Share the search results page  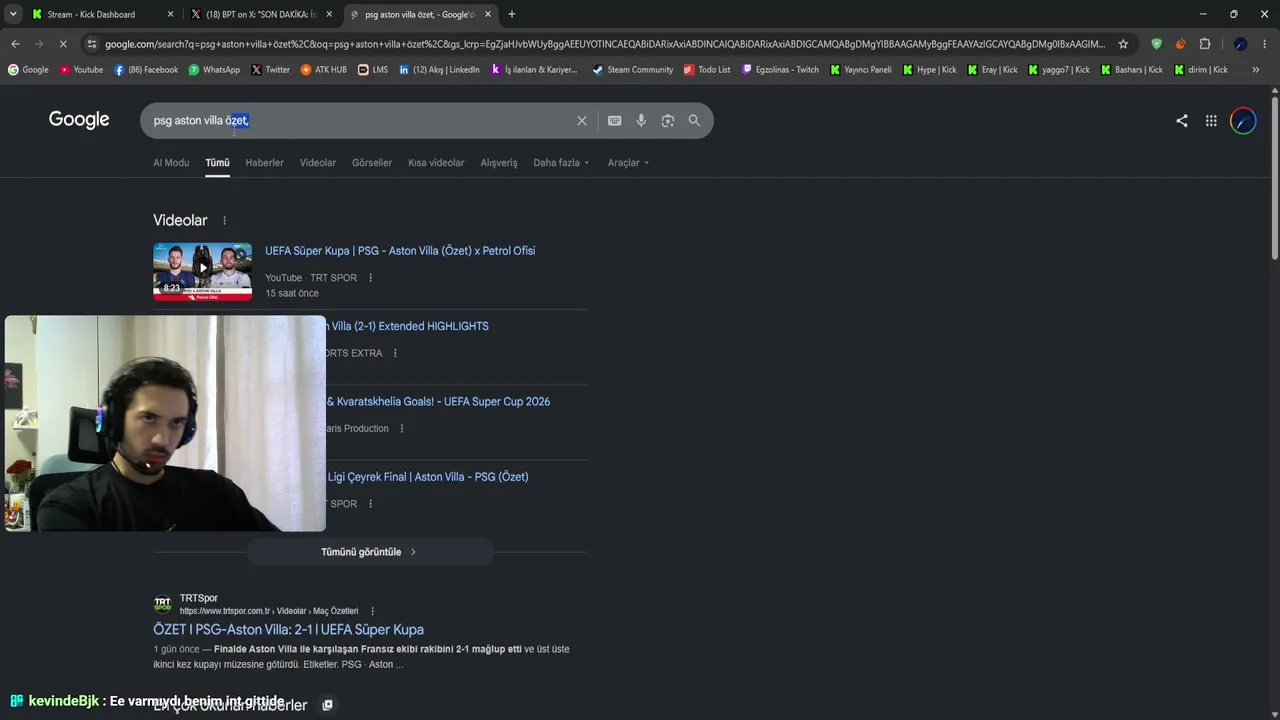[1182, 121]
